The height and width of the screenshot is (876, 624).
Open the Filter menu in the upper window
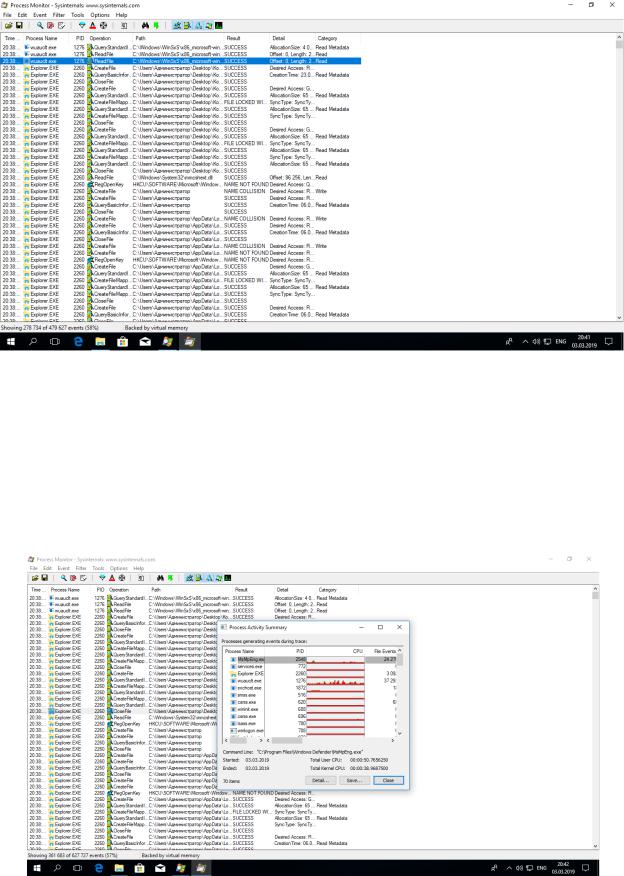59,15
